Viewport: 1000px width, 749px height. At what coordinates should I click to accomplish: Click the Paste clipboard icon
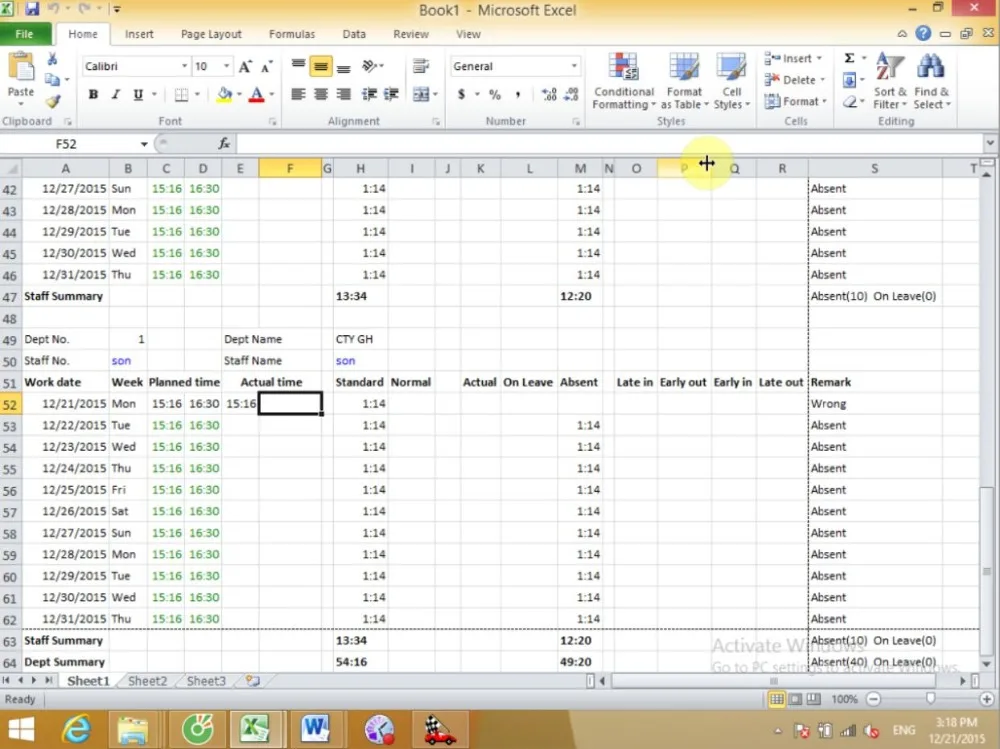click(x=20, y=68)
